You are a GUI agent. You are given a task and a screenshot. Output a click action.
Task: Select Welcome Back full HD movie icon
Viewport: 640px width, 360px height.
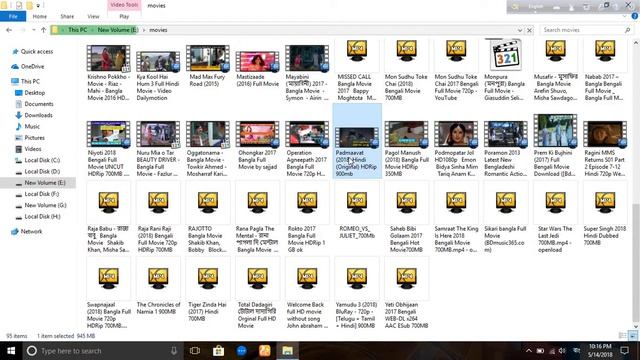[x=307, y=278]
